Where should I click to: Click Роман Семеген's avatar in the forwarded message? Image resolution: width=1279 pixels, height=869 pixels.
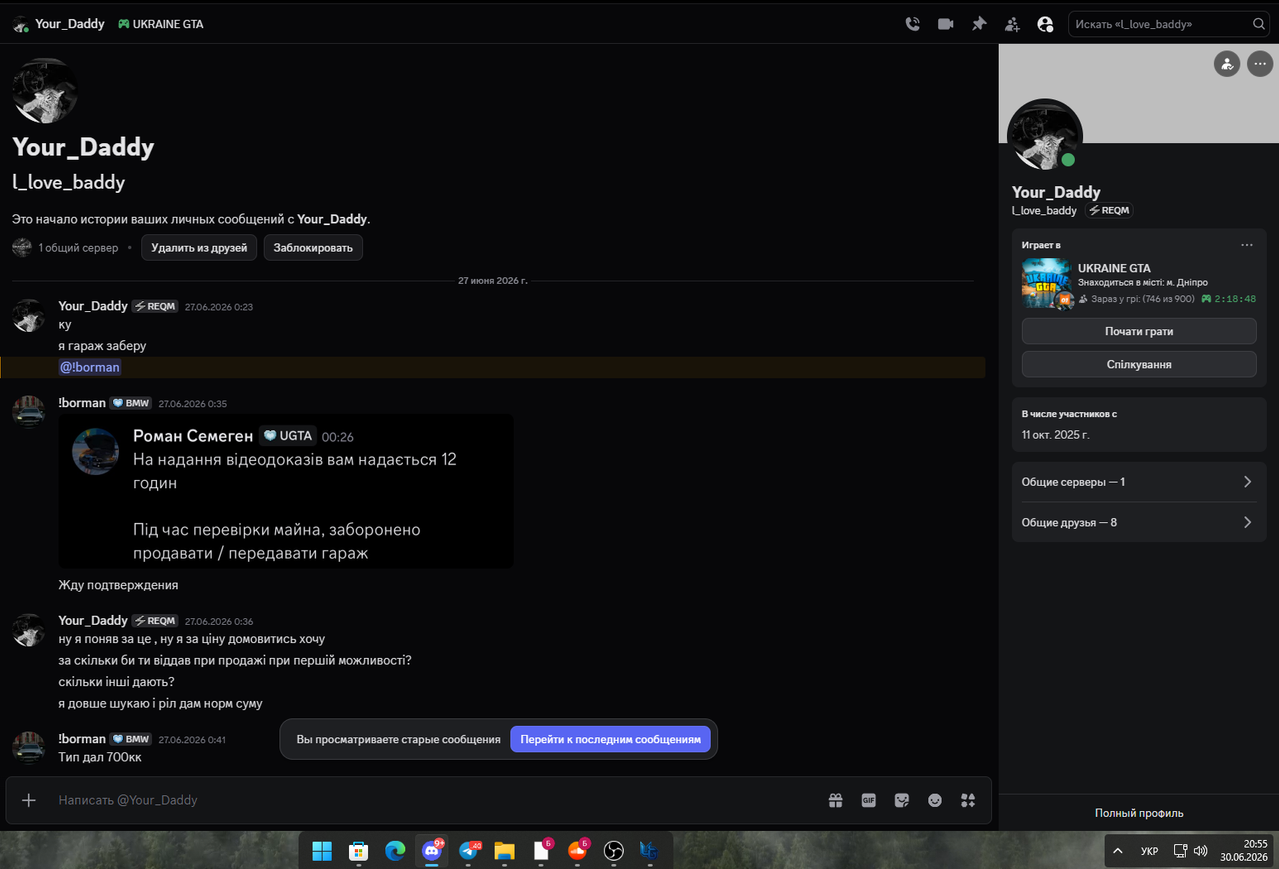click(x=95, y=451)
